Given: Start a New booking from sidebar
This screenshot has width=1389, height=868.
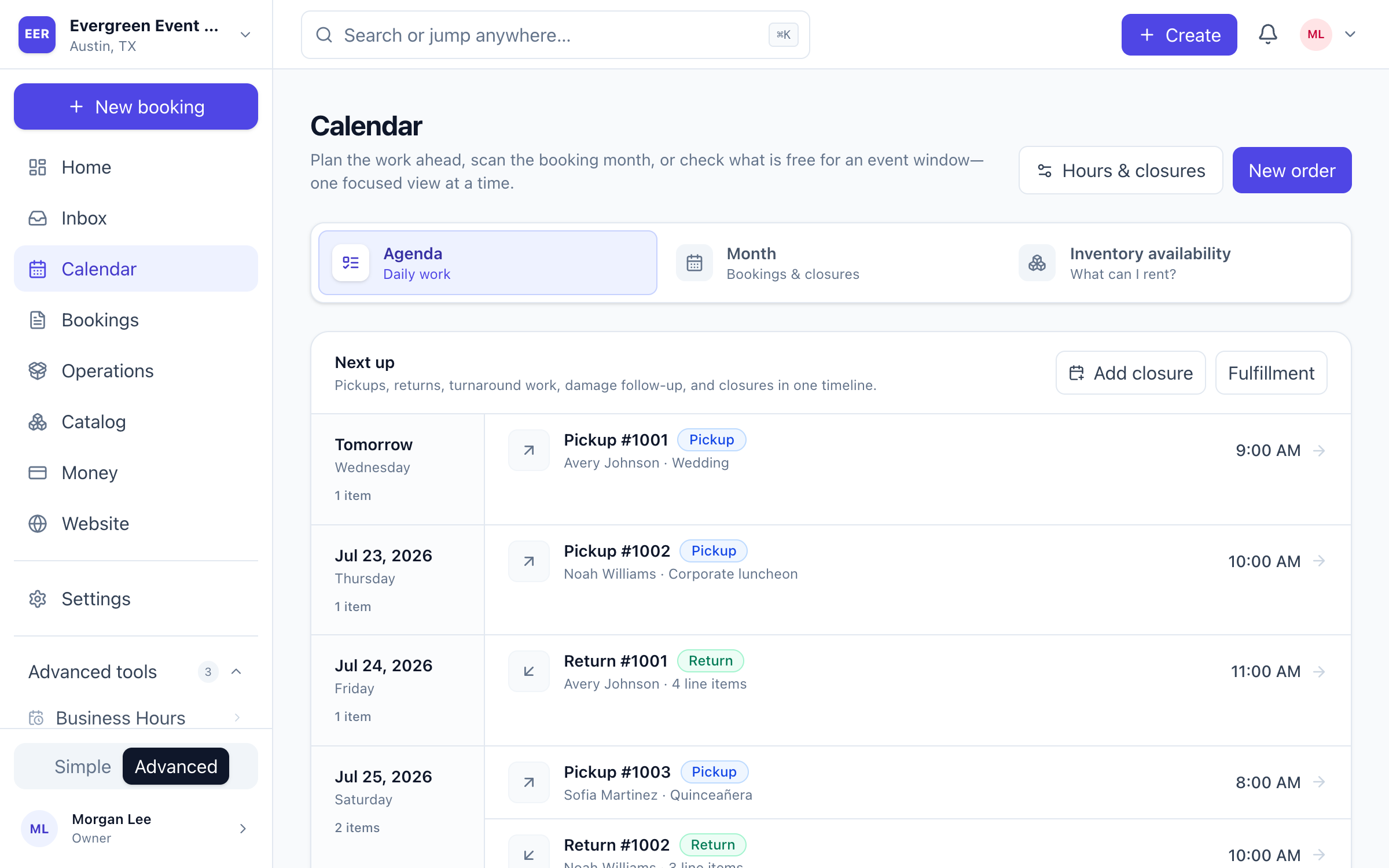Looking at the screenshot, I should [x=136, y=106].
